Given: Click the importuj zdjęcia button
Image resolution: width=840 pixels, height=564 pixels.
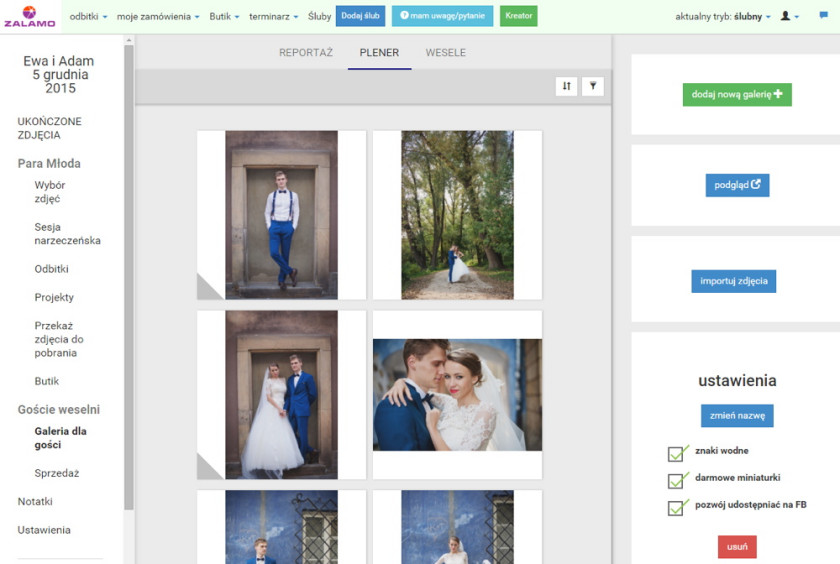Looking at the screenshot, I should click(734, 281).
